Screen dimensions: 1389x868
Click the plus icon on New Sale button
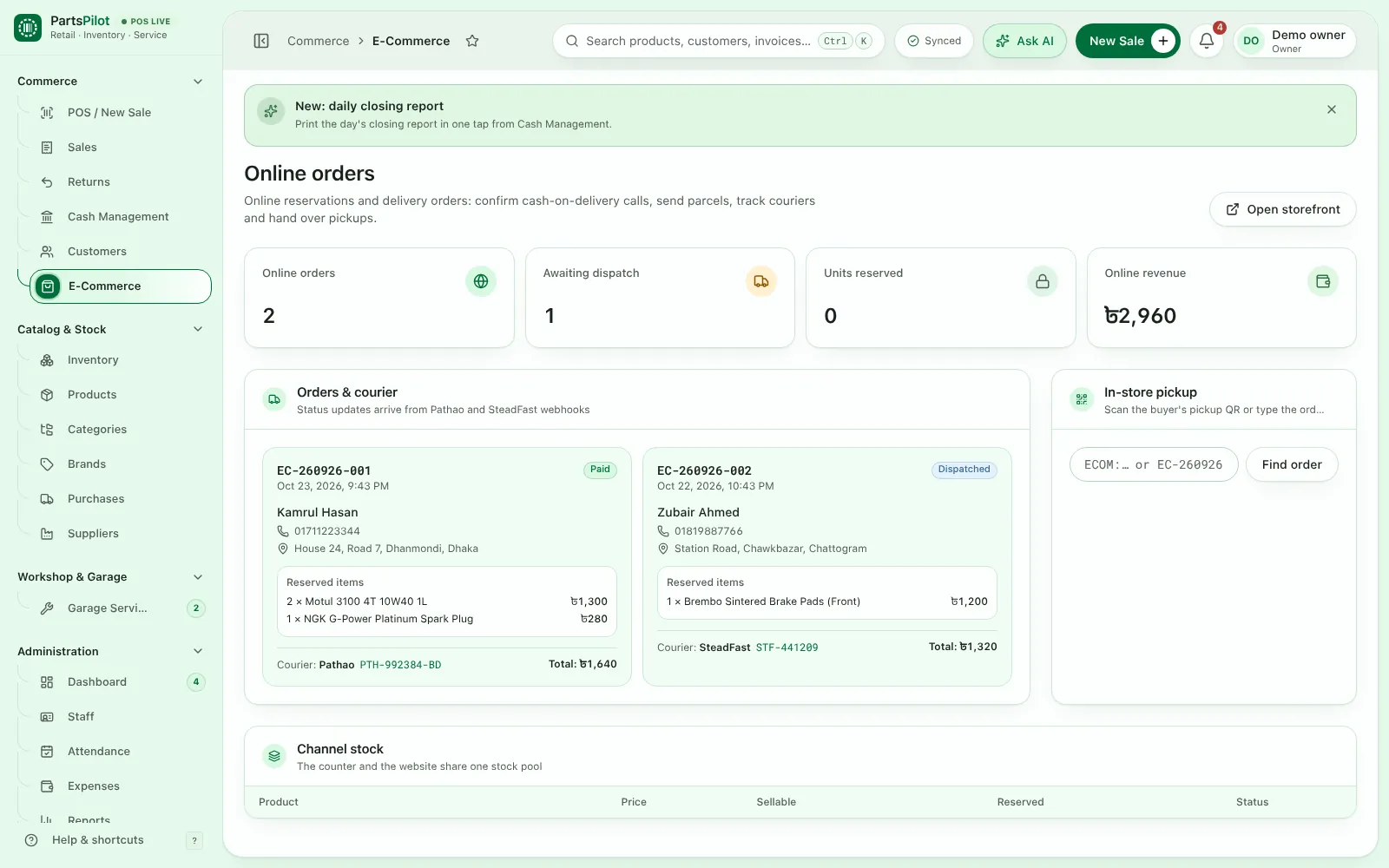(x=1163, y=41)
